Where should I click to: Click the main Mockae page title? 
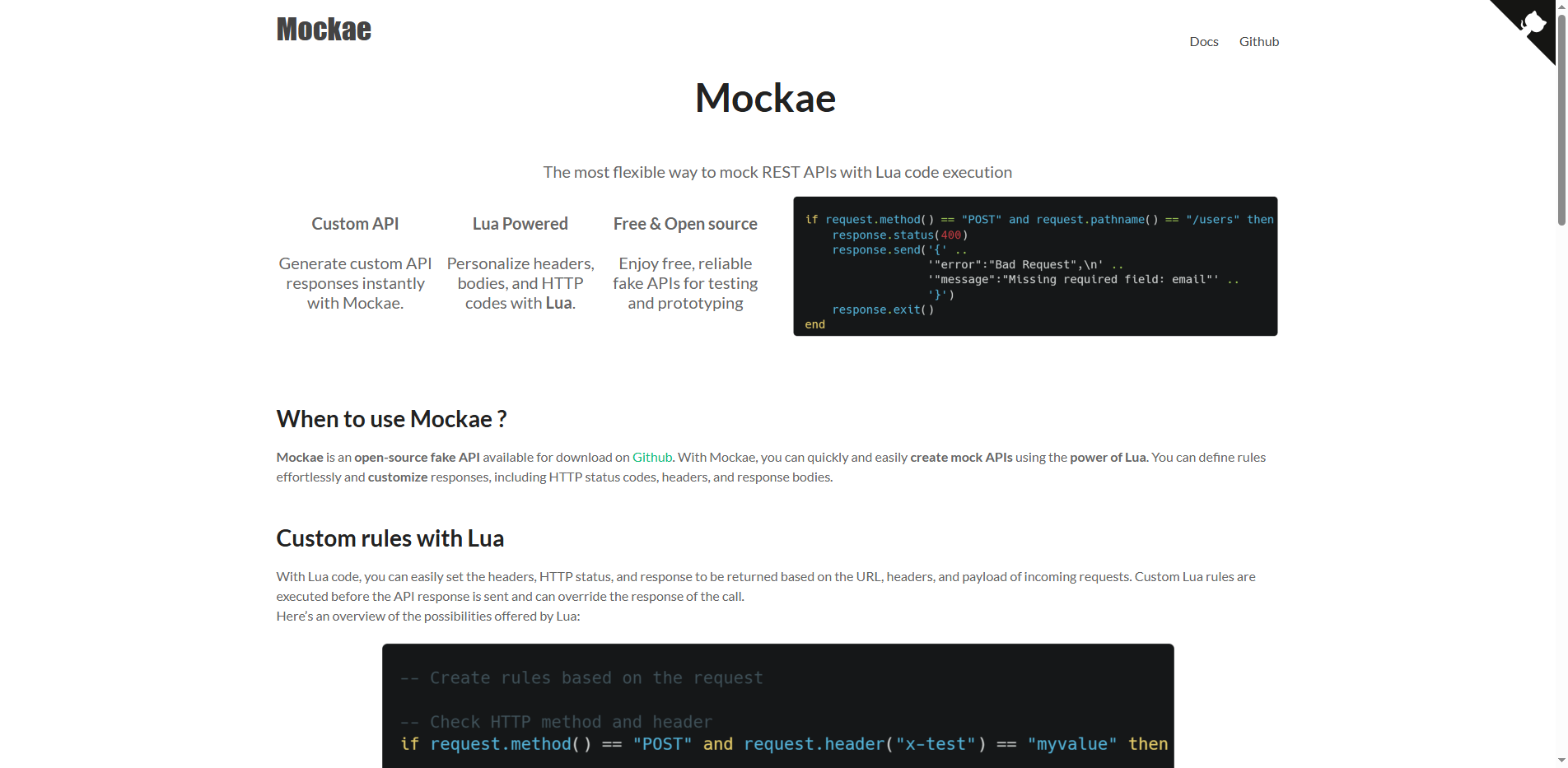[x=764, y=97]
